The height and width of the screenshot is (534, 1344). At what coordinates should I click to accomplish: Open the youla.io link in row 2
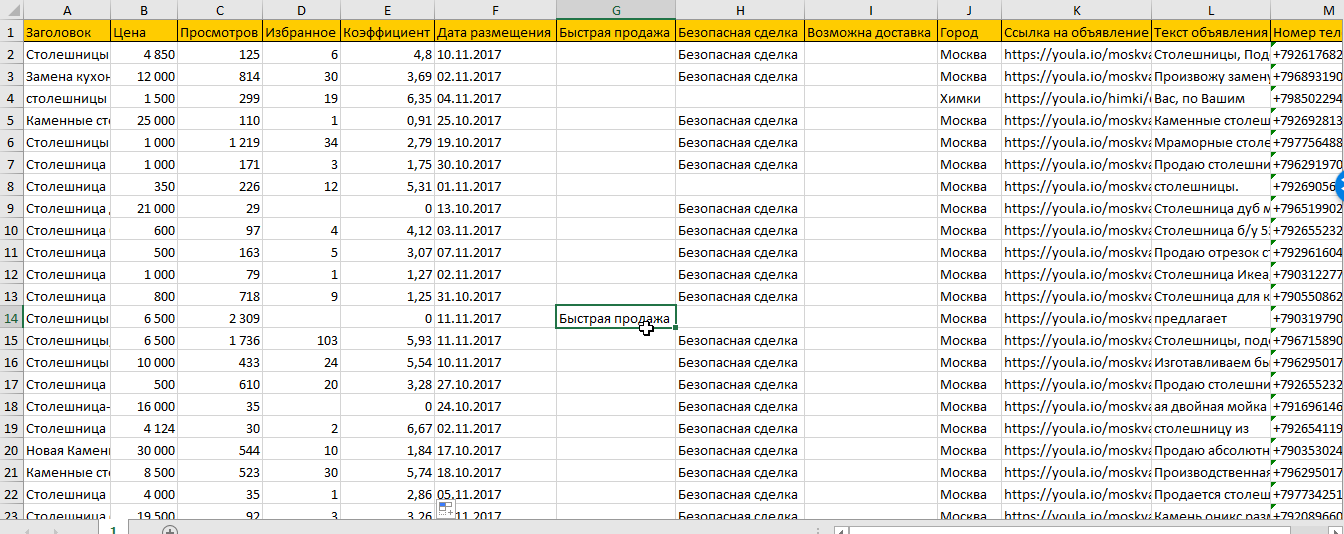tap(1075, 54)
